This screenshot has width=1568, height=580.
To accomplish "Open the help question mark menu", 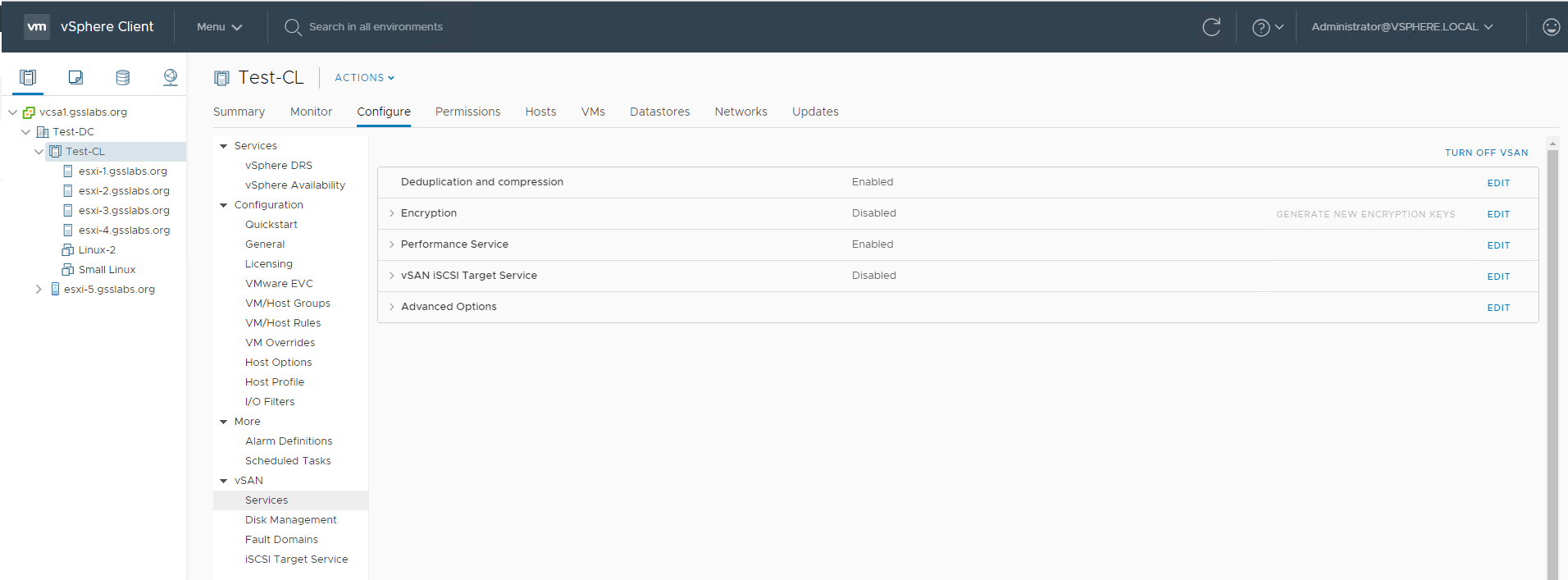I will click(1267, 27).
